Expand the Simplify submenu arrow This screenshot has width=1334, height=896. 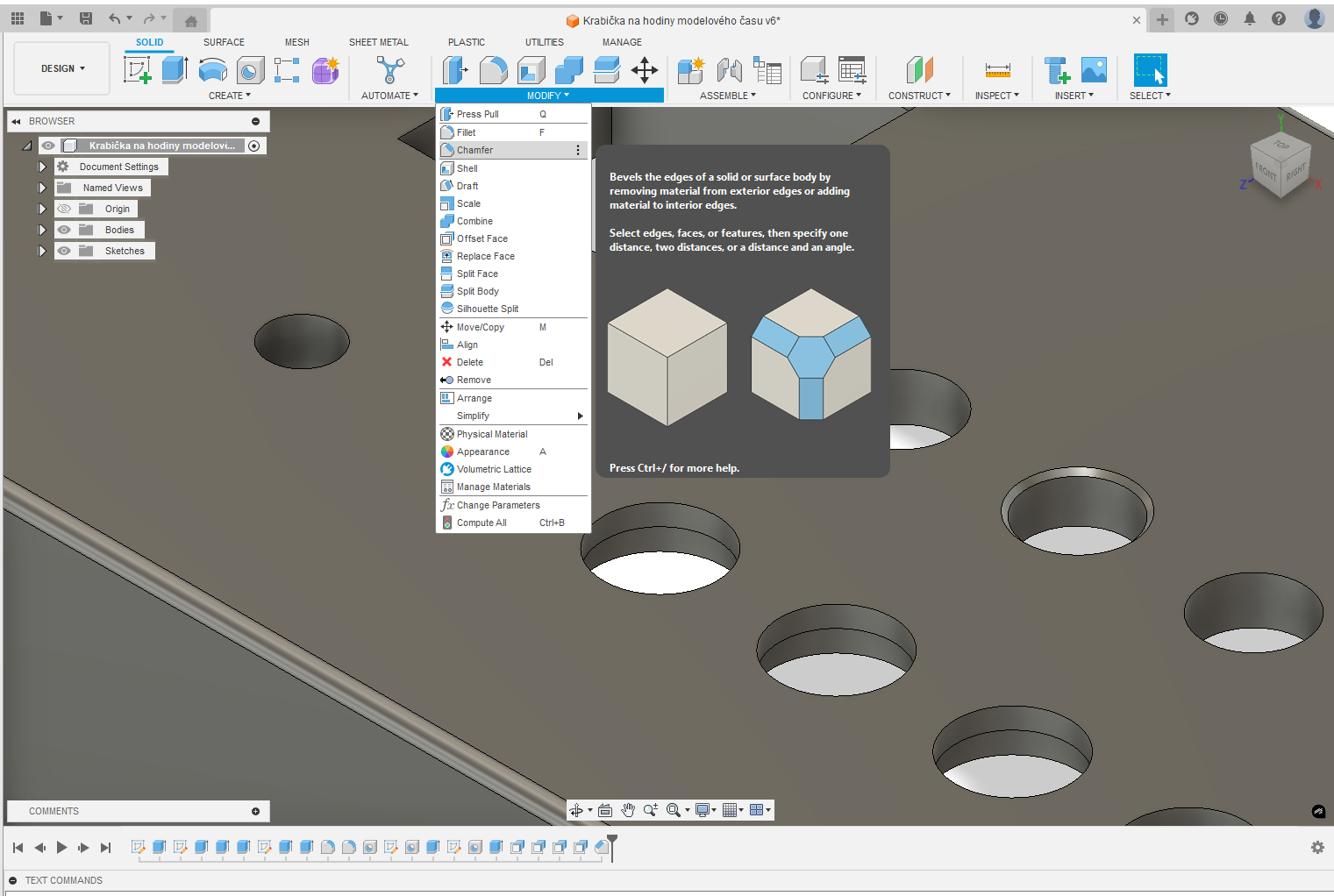click(580, 416)
